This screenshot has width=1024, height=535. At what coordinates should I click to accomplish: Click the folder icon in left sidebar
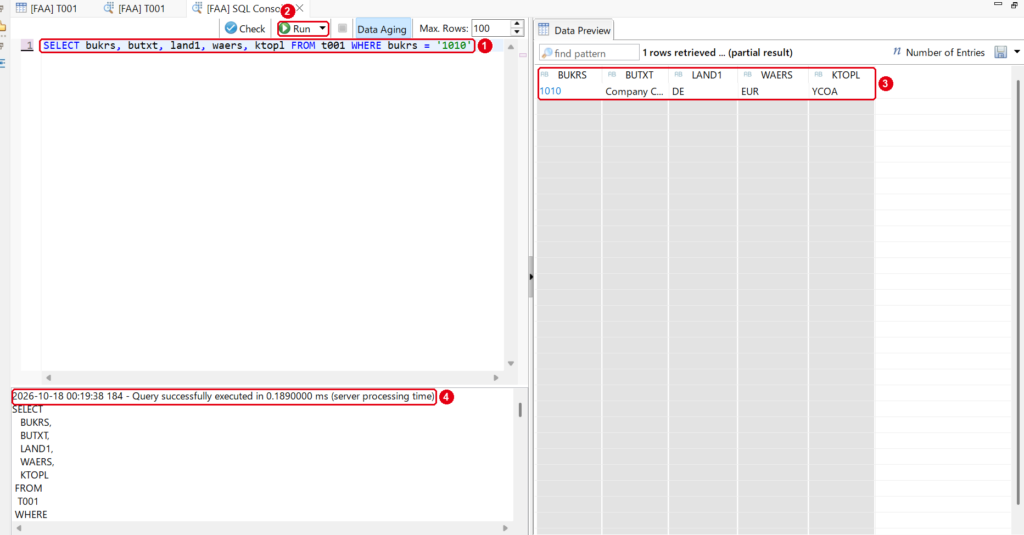point(3,27)
